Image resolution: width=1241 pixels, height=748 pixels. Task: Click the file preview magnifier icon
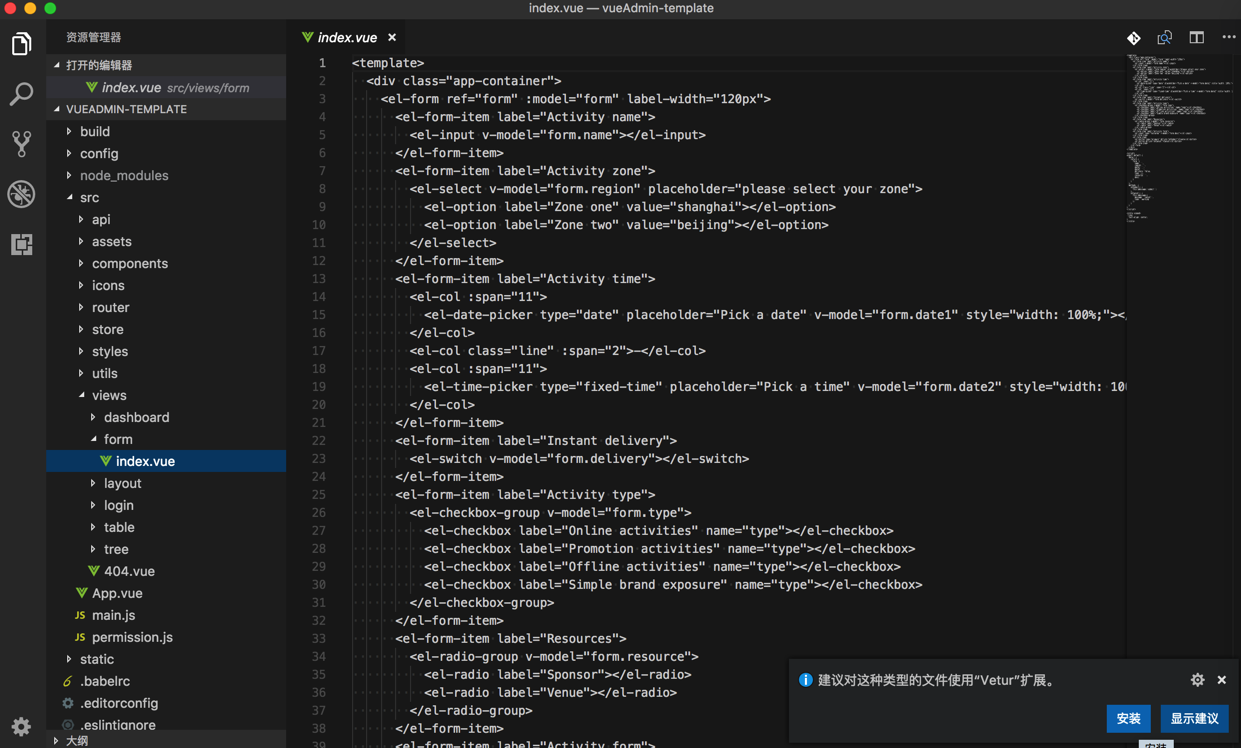click(1165, 38)
